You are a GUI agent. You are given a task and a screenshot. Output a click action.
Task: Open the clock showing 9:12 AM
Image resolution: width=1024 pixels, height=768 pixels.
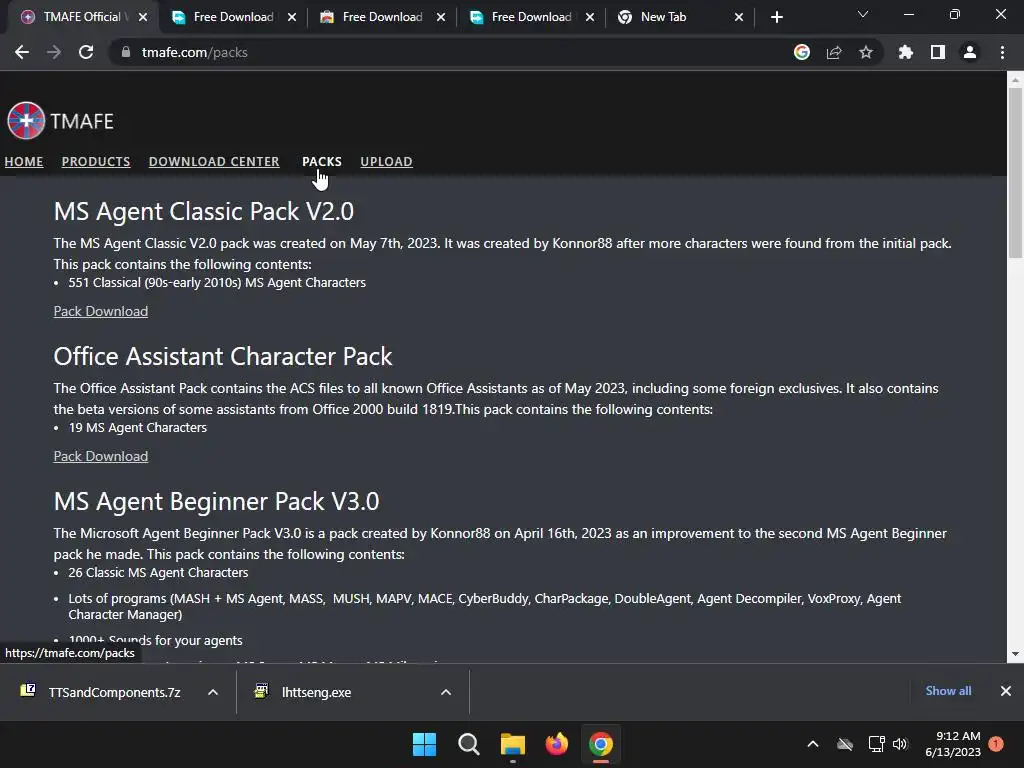point(953,744)
